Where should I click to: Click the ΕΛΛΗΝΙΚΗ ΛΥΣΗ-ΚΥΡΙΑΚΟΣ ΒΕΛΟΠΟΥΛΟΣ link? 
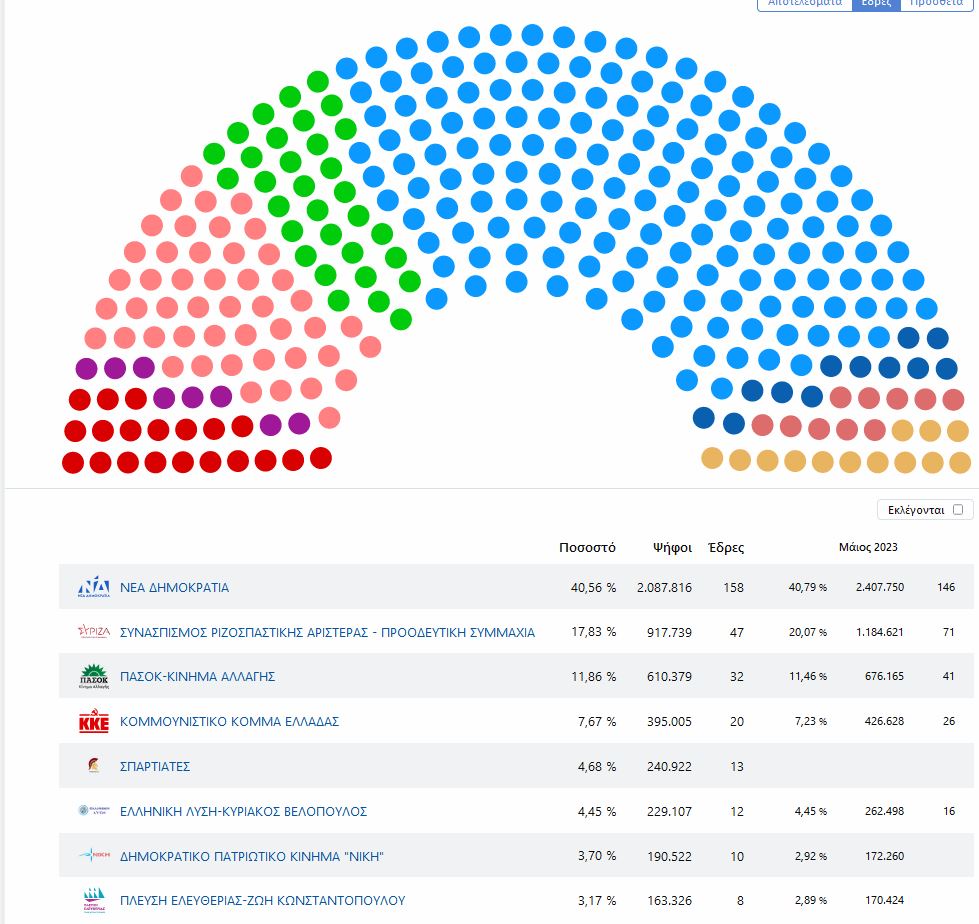click(243, 811)
